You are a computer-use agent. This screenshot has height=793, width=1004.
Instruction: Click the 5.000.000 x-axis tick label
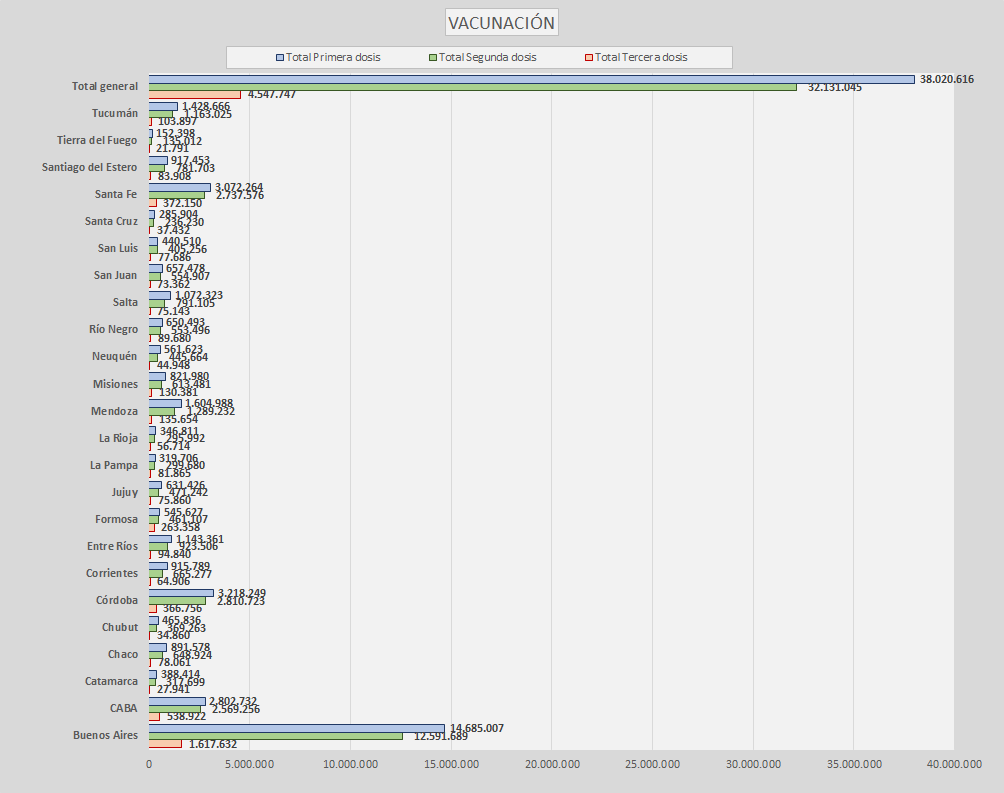pos(249,764)
